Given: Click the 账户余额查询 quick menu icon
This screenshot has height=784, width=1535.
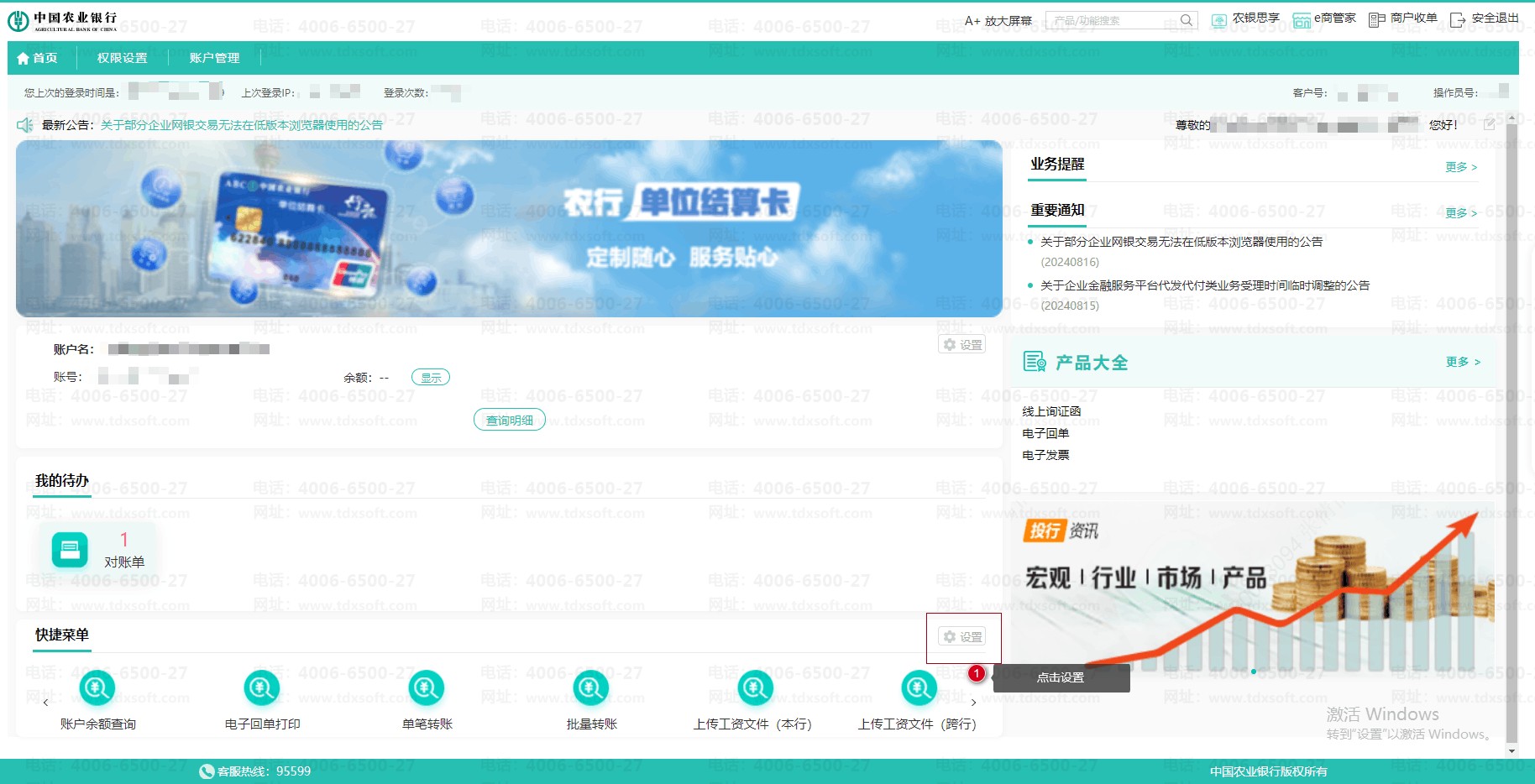Looking at the screenshot, I should click(x=97, y=688).
